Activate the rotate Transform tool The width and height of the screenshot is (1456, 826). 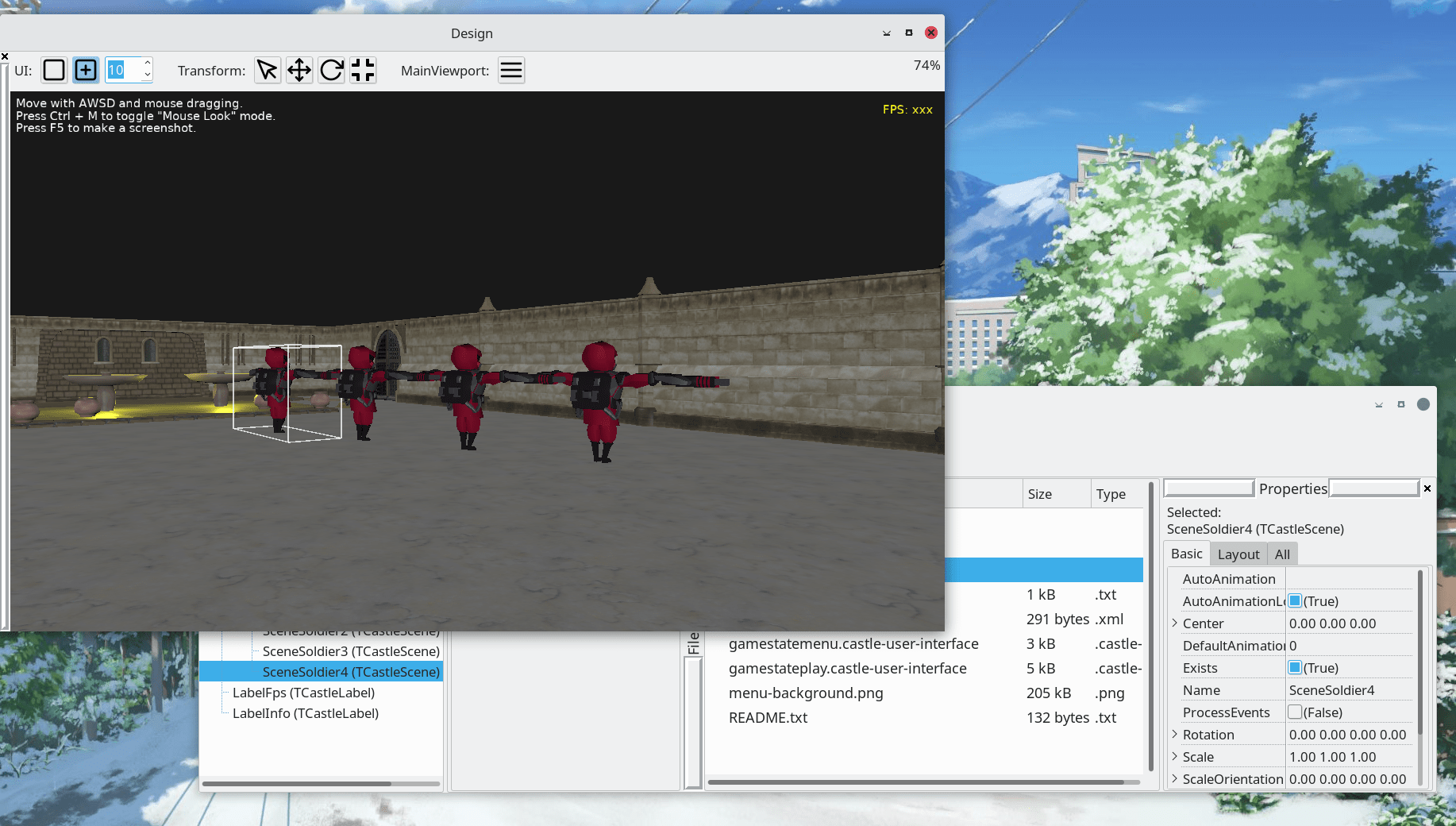click(x=331, y=70)
